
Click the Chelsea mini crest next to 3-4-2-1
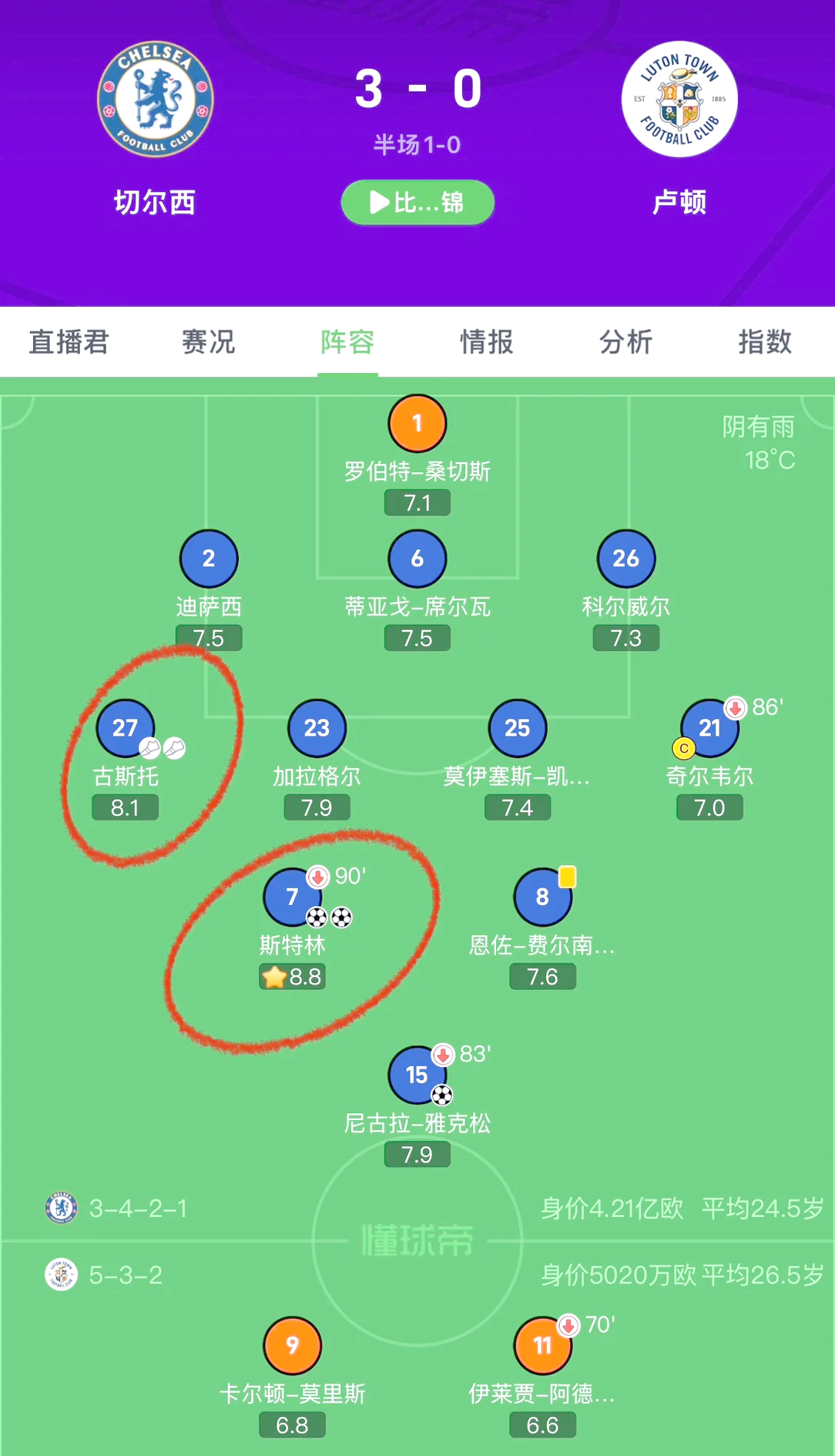point(62,1208)
